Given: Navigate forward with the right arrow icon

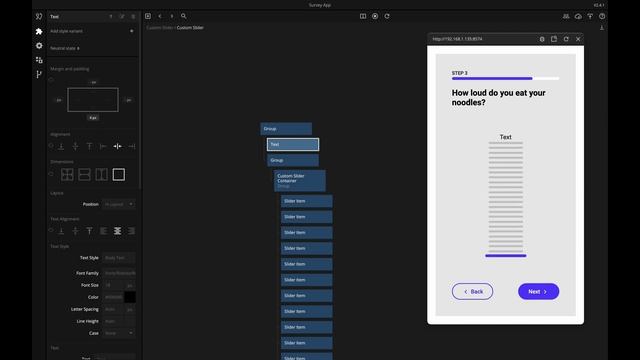Looking at the screenshot, I should click(x=172, y=16).
